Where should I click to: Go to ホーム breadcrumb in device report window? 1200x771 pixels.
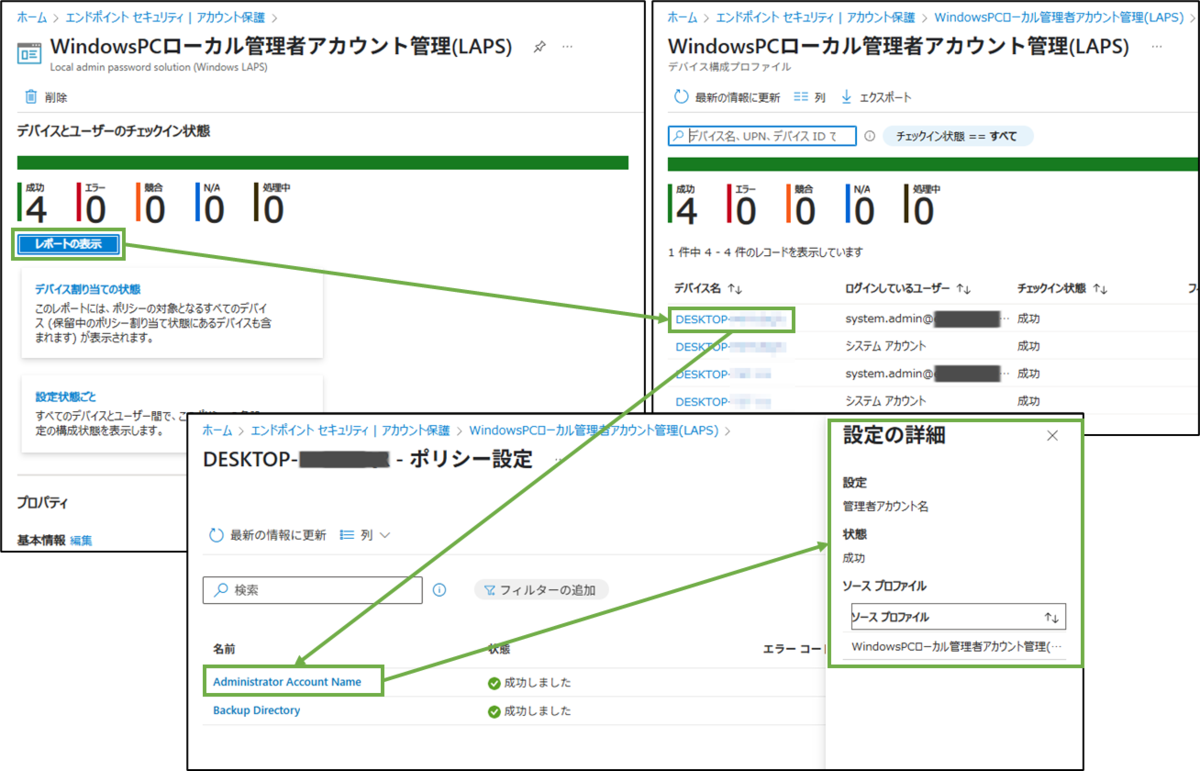pyautogui.click(x=682, y=18)
